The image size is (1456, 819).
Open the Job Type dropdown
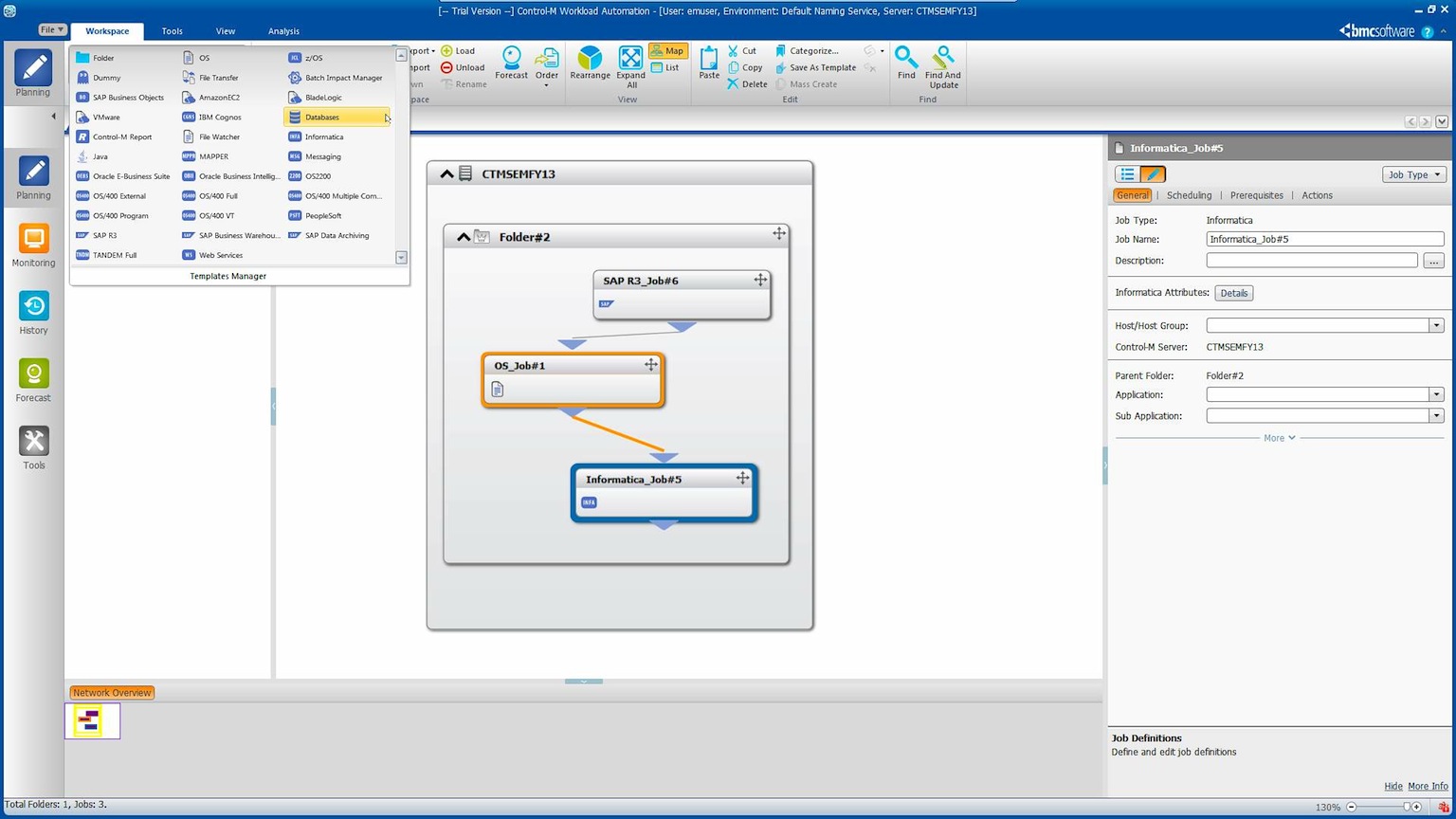pyautogui.click(x=1413, y=174)
